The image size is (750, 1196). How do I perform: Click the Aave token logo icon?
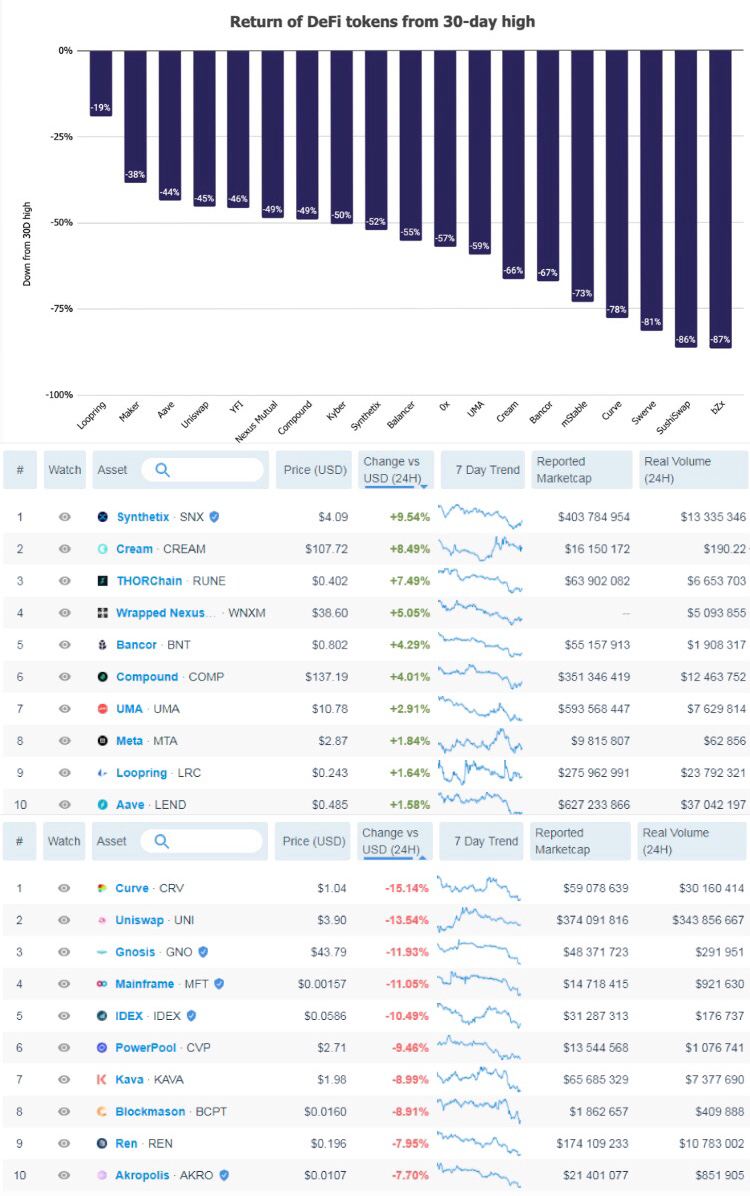pos(103,805)
